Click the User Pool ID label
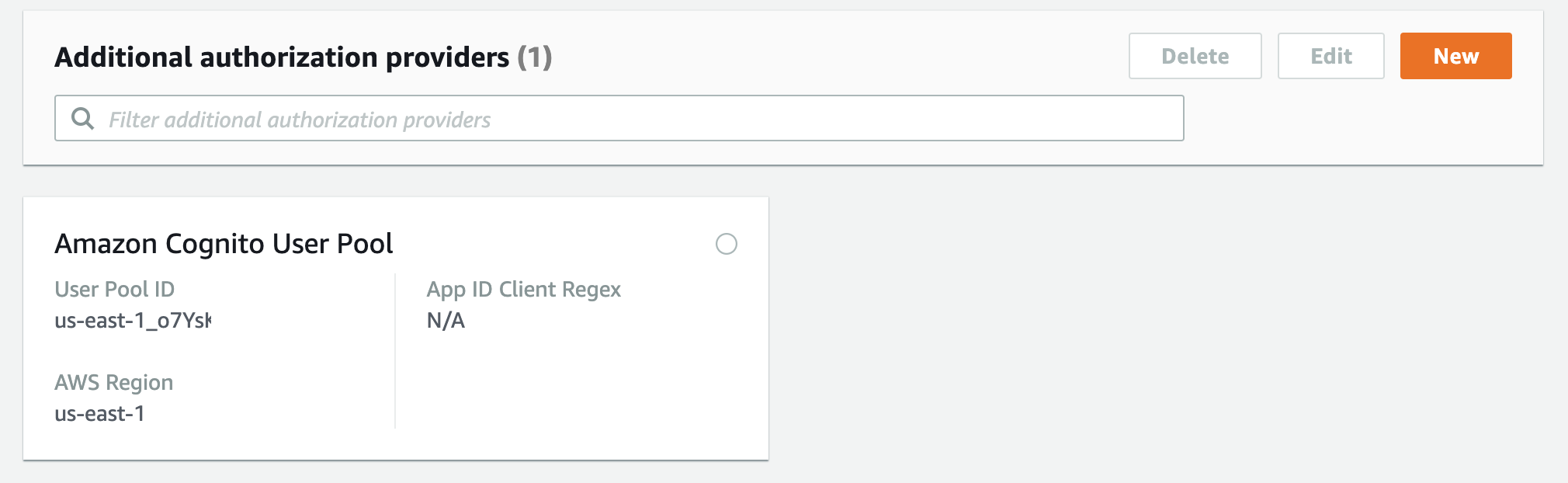 coord(114,290)
